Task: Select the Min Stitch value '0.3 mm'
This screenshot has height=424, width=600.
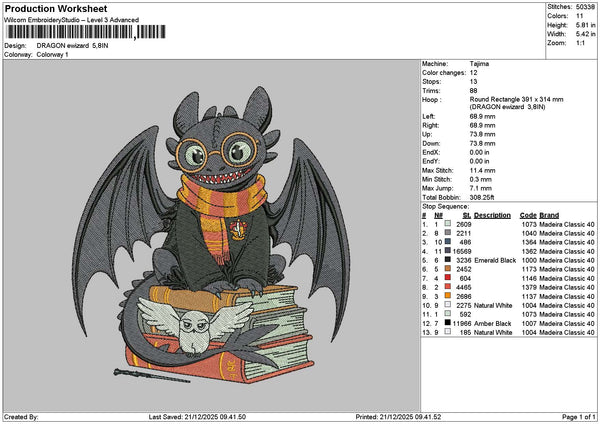Action: (481, 179)
